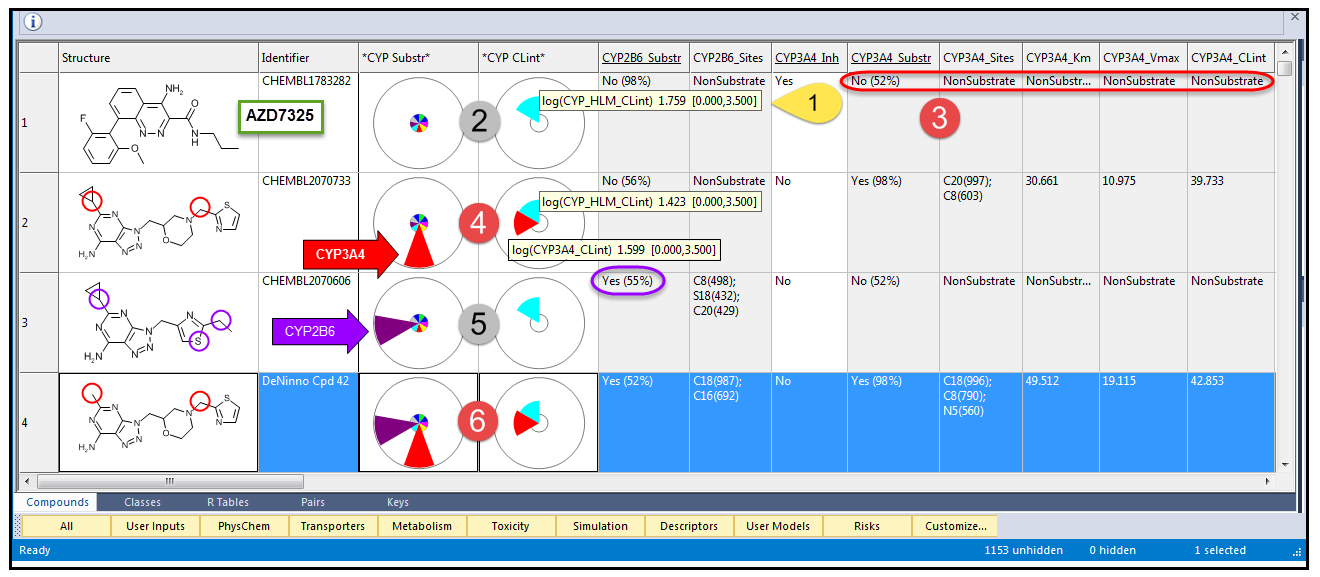Click the CYP CLint star plot for CHEMBL2070606
1320x577 pixels.
538,322
